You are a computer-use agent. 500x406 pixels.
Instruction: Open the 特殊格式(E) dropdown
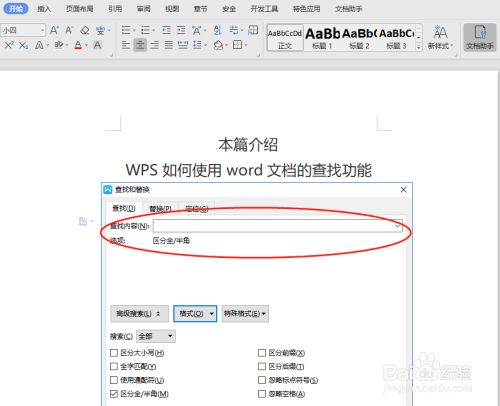pyautogui.click(x=245, y=314)
